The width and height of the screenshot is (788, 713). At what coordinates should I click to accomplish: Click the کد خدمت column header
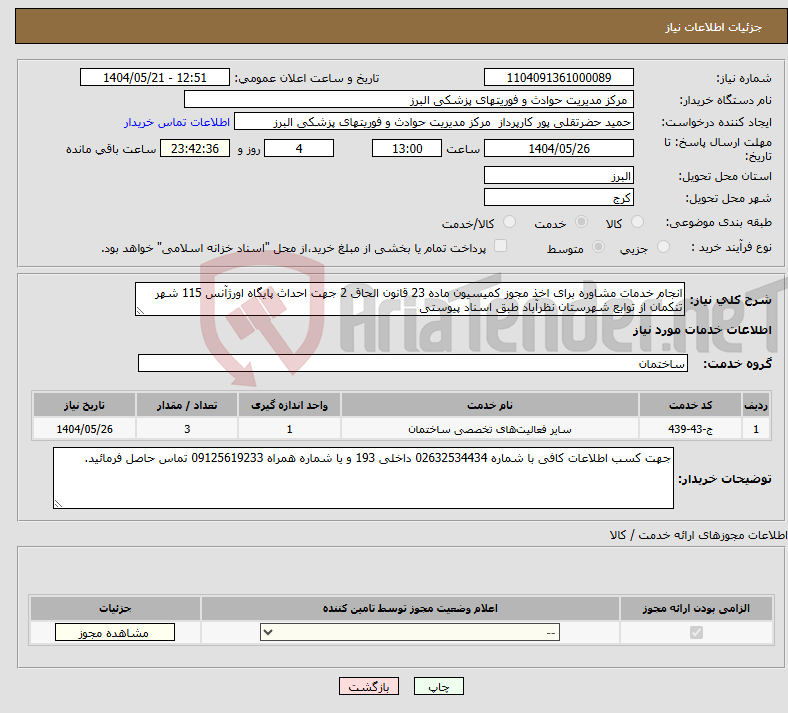tap(691, 405)
